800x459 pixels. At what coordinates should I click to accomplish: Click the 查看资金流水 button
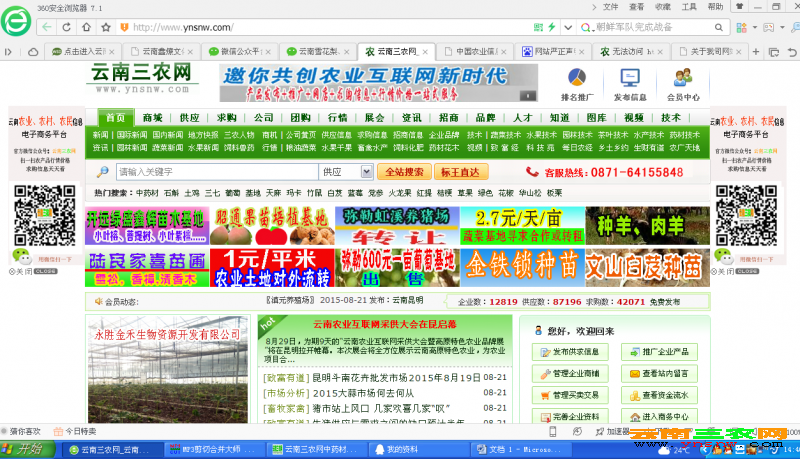click(659, 395)
